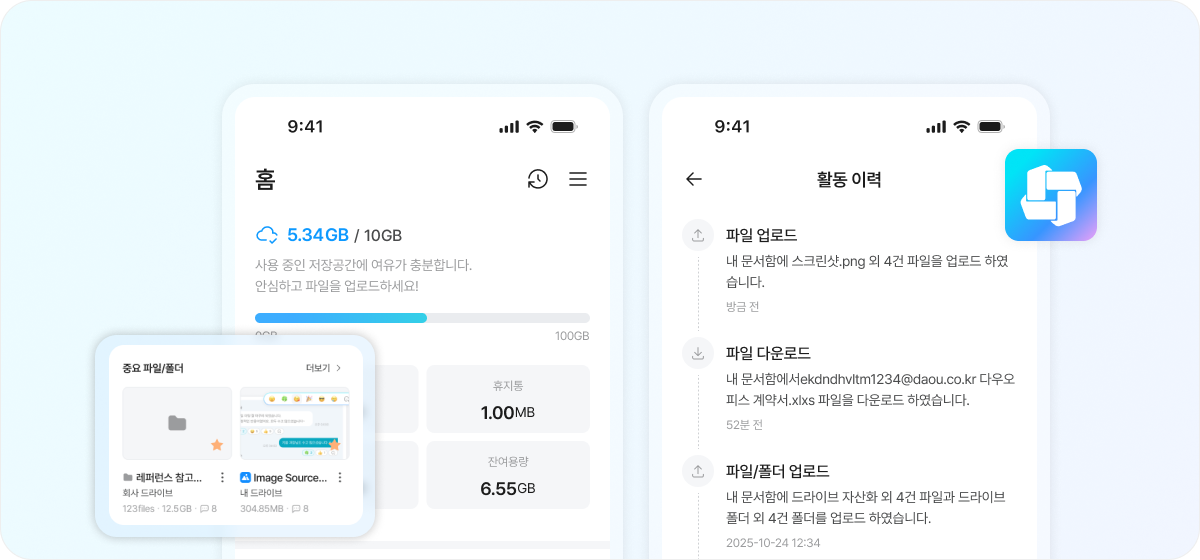Click the 더보기 link in 중요 파일/폴더
The height and width of the screenshot is (560, 1200).
(x=324, y=368)
